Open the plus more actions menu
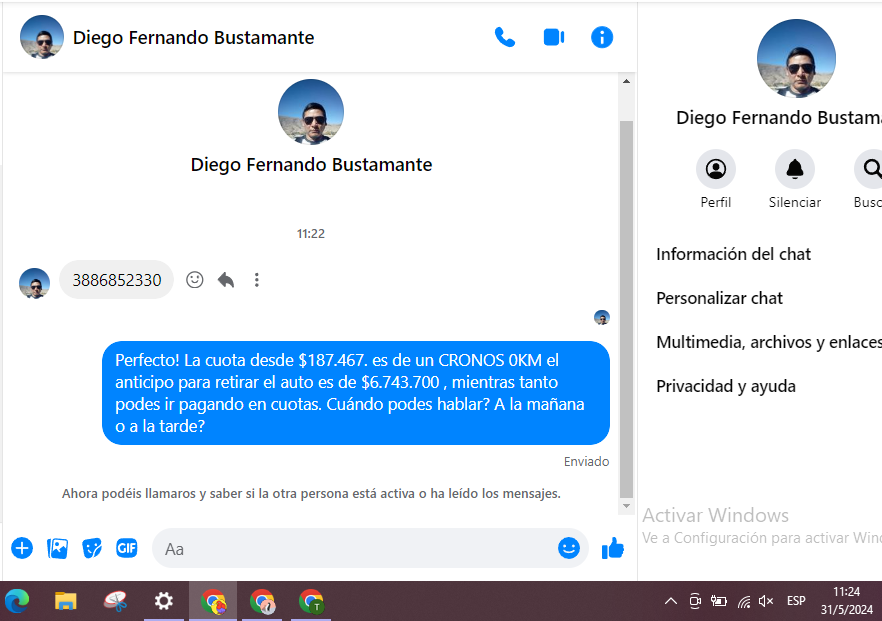Image resolution: width=882 pixels, height=621 pixels. coord(22,548)
